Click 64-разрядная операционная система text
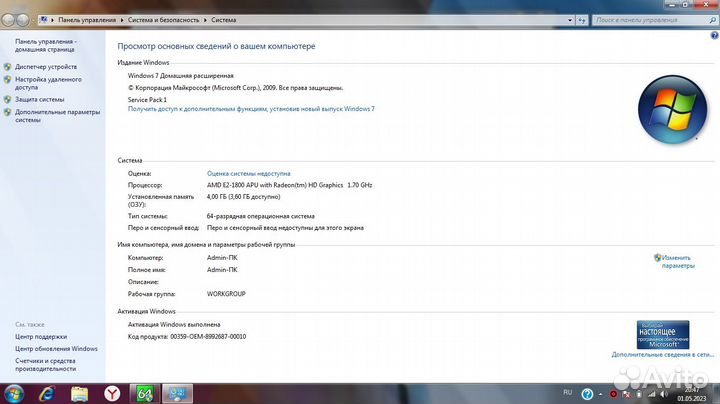 pyautogui.click(x=260, y=216)
